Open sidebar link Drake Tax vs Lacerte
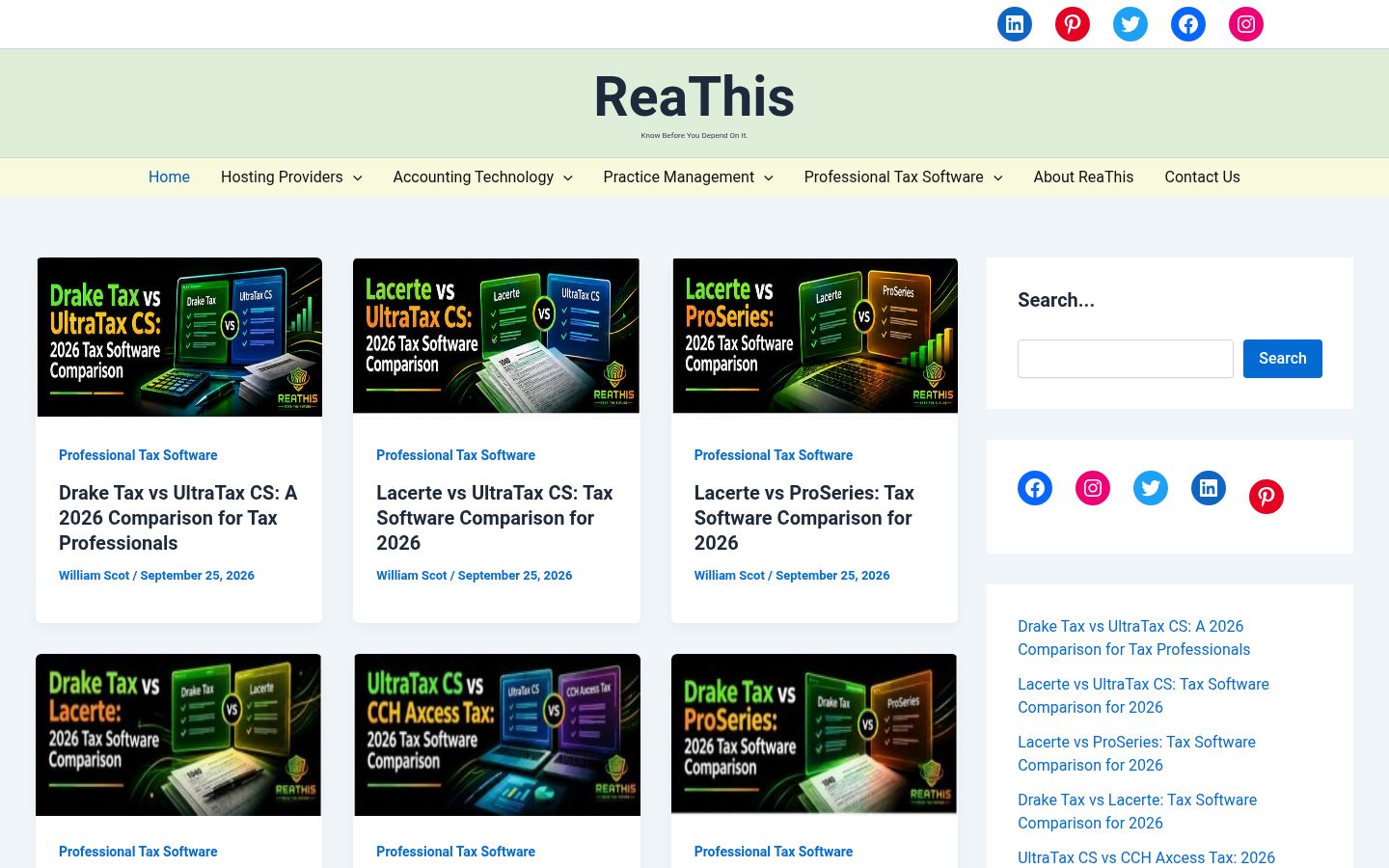 point(1137,812)
